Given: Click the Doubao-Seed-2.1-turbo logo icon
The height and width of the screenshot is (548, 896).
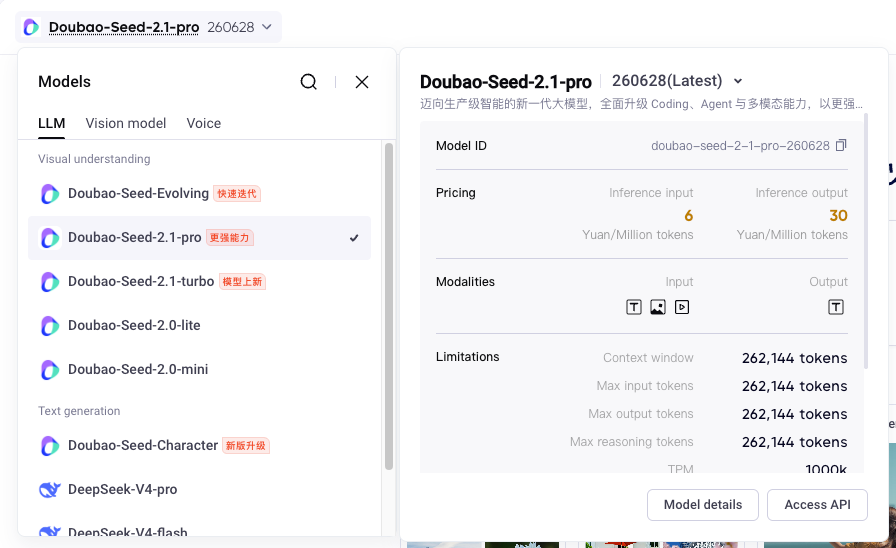Looking at the screenshot, I should pyautogui.click(x=50, y=282).
